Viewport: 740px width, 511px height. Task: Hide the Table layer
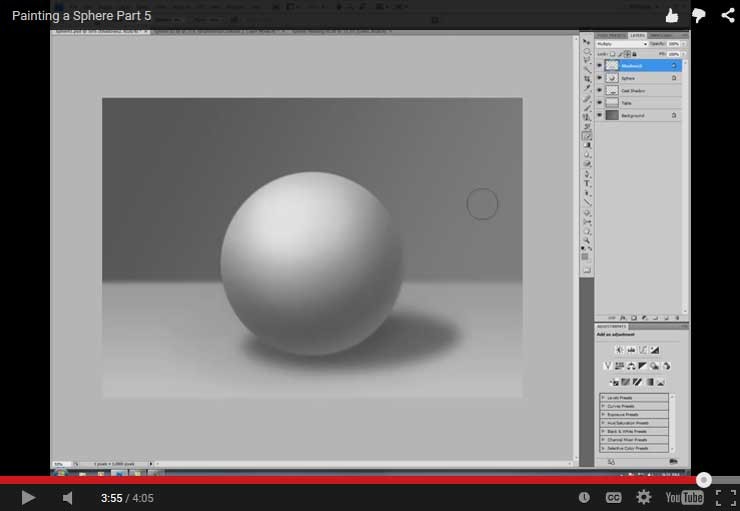point(599,102)
